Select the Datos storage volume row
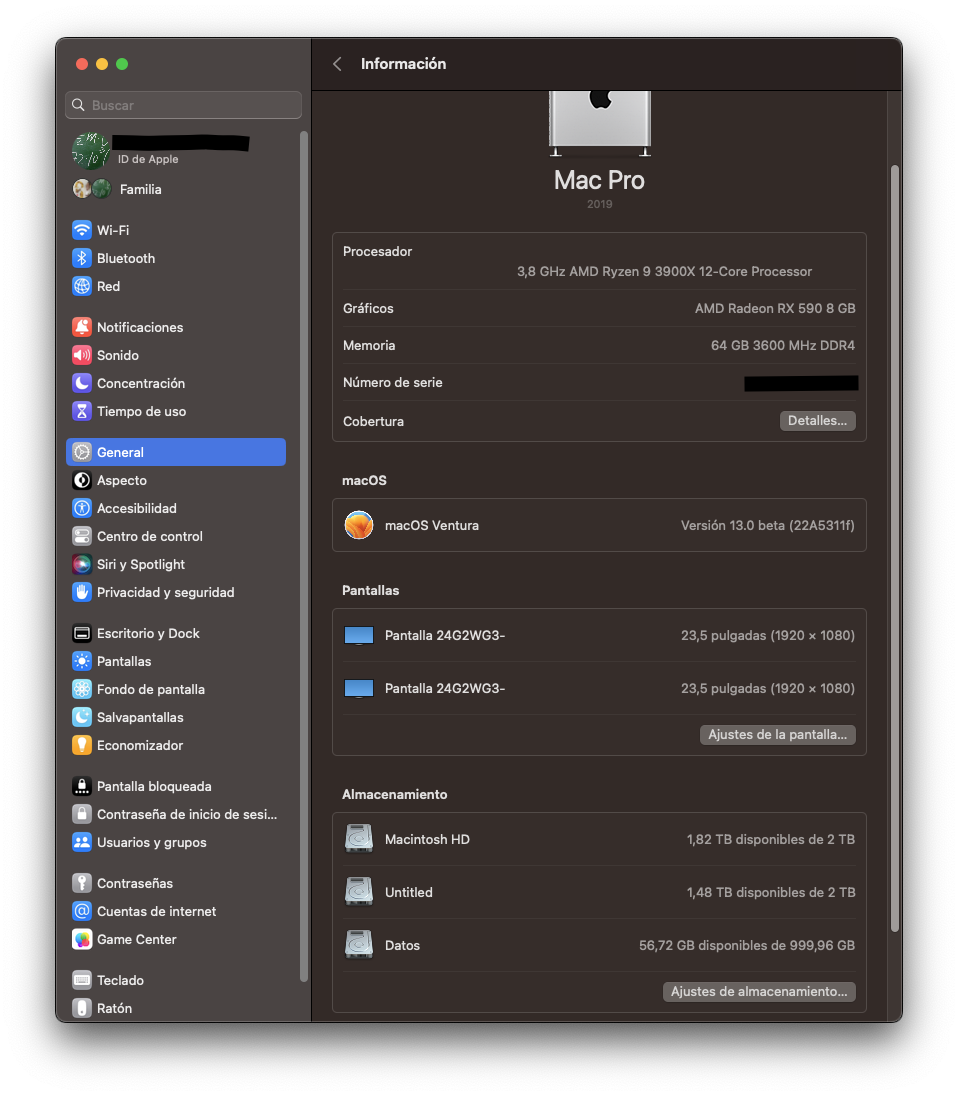This screenshot has width=958, height=1096. [599, 945]
